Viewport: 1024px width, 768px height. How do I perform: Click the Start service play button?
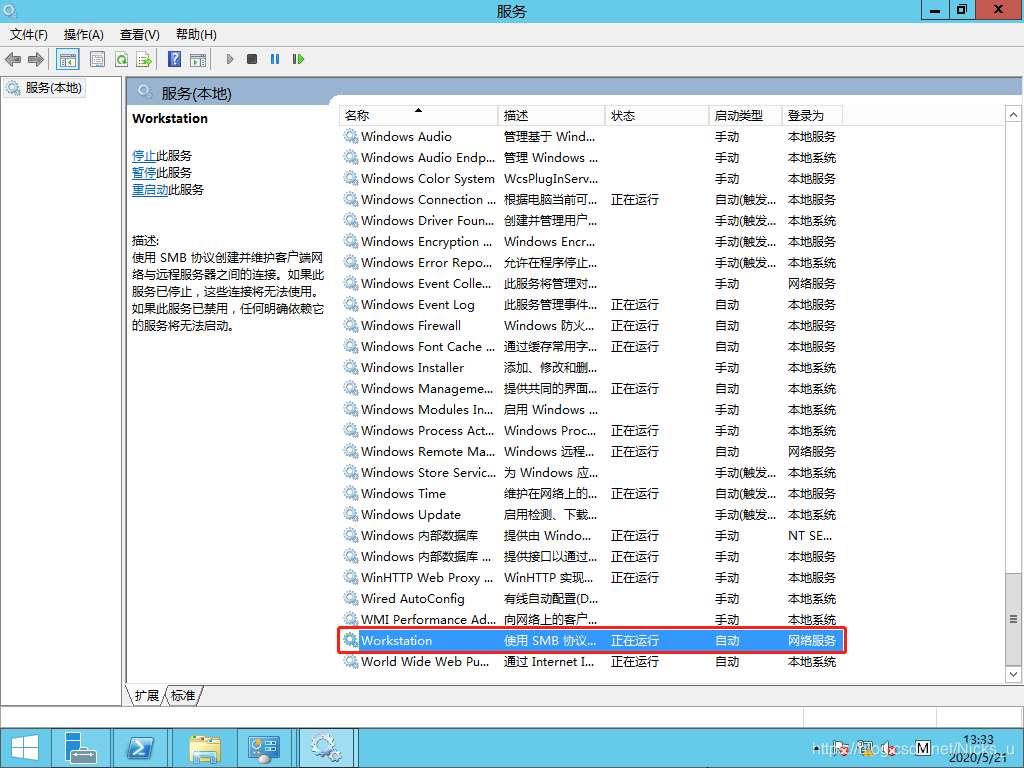[x=230, y=59]
